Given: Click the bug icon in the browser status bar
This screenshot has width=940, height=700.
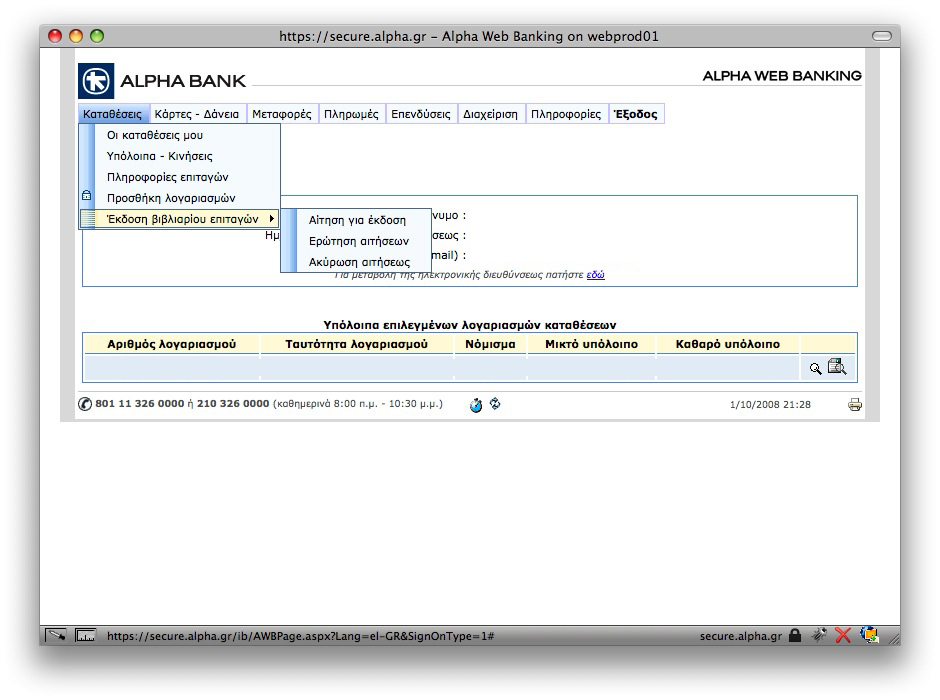Looking at the screenshot, I should pos(819,635).
